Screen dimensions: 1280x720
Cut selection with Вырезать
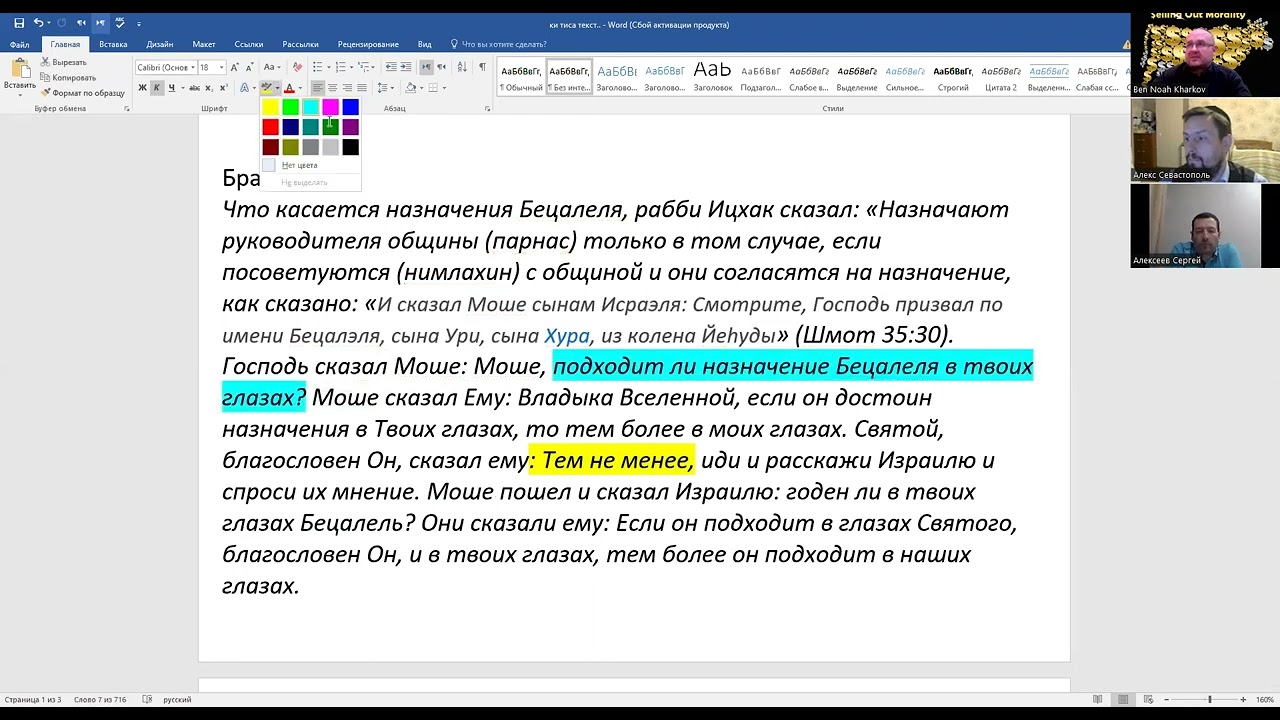pyautogui.click(x=63, y=62)
